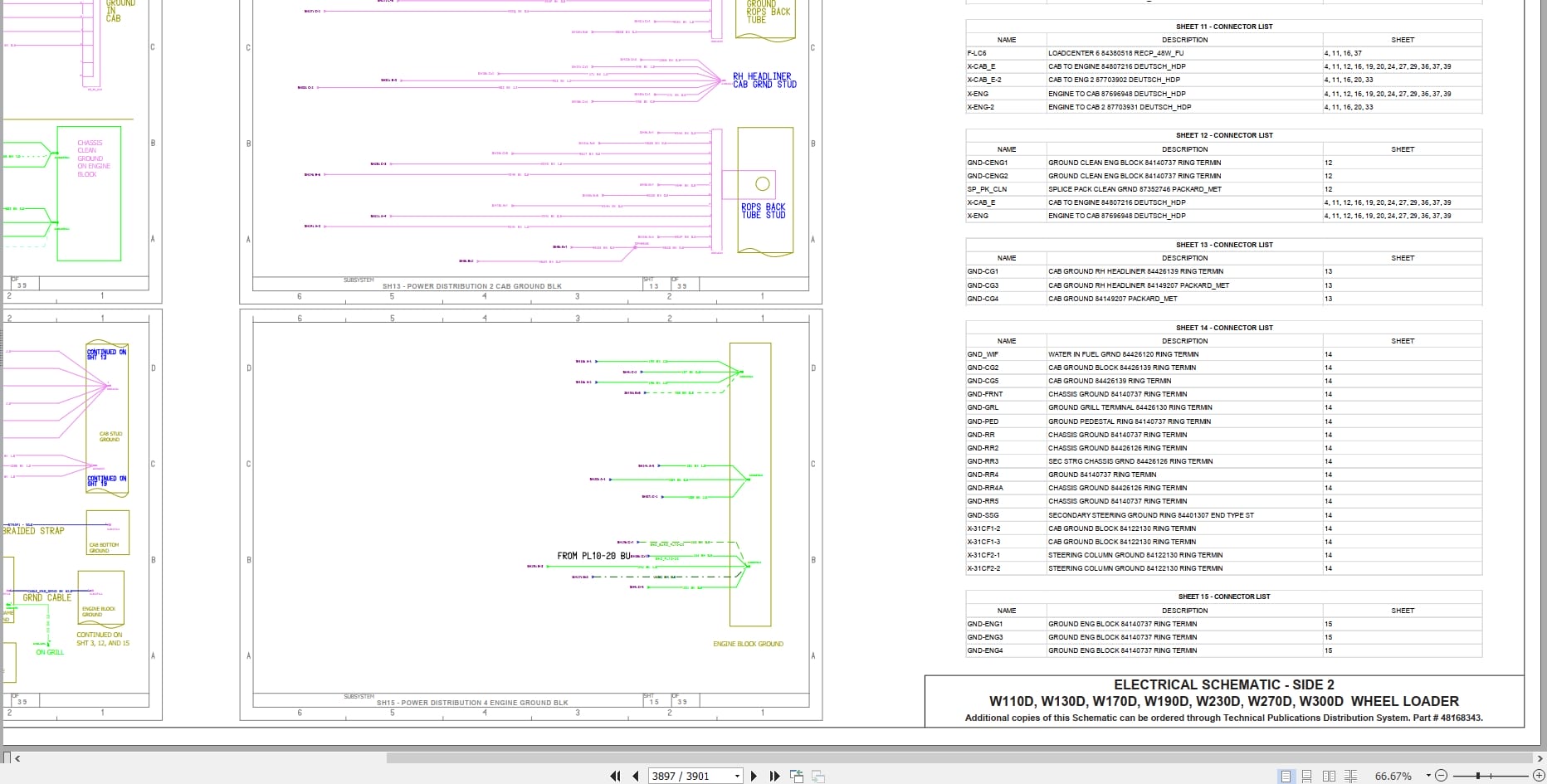The image size is (1547, 784).
Task: Click X-31CF2-2 connector name
Action: (x=983, y=568)
